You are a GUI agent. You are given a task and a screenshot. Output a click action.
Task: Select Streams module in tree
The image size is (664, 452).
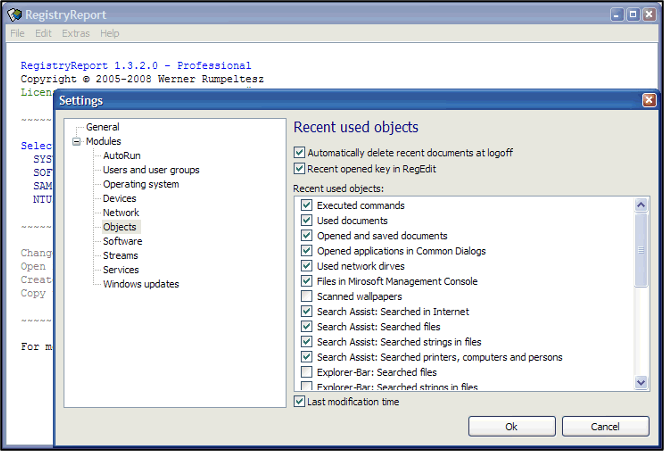point(120,256)
